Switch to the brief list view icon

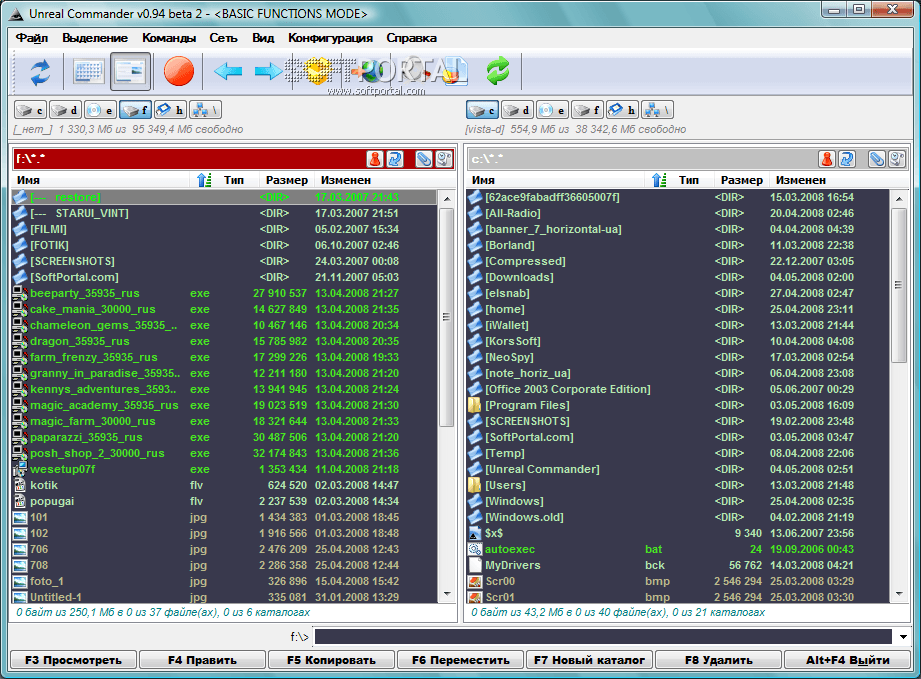point(89,72)
